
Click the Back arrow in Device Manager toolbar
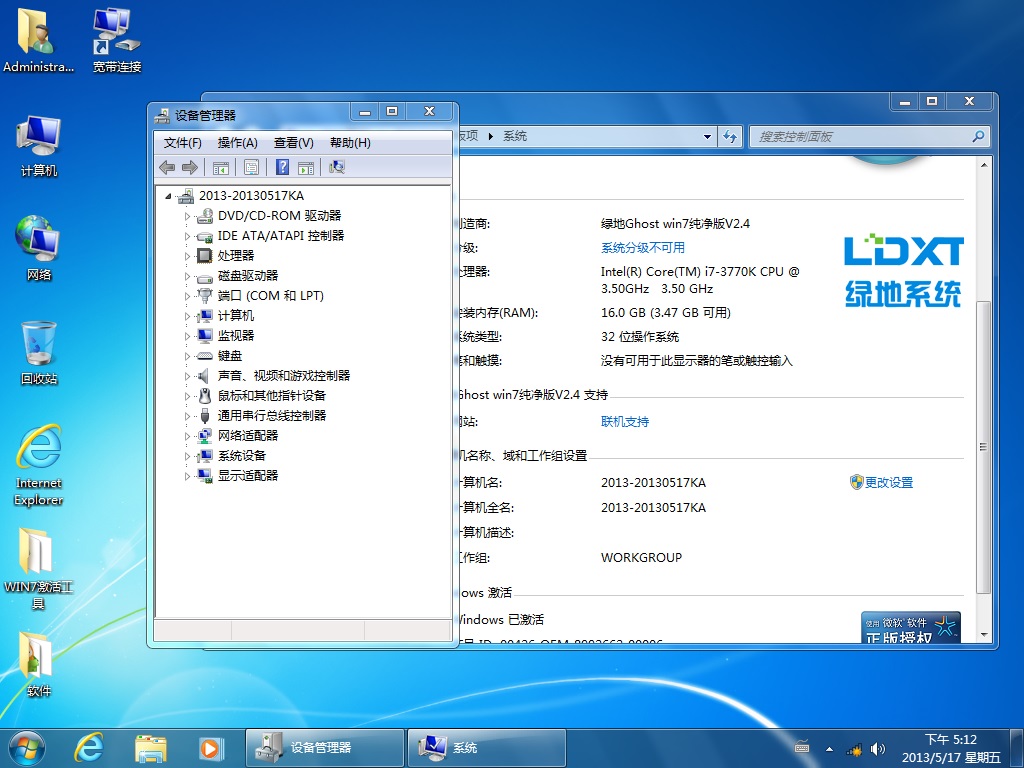tap(167, 168)
